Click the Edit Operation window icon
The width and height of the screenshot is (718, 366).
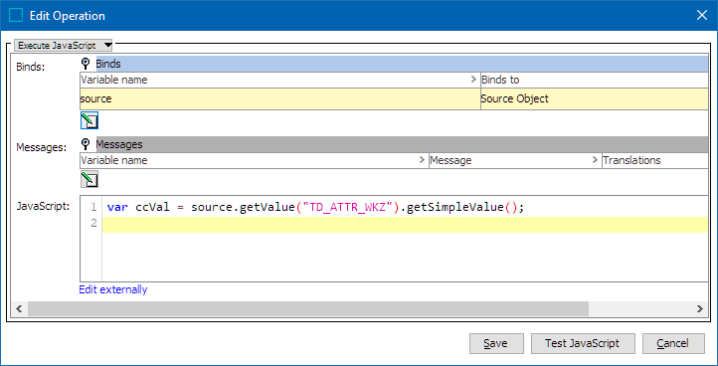pos(16,16)
